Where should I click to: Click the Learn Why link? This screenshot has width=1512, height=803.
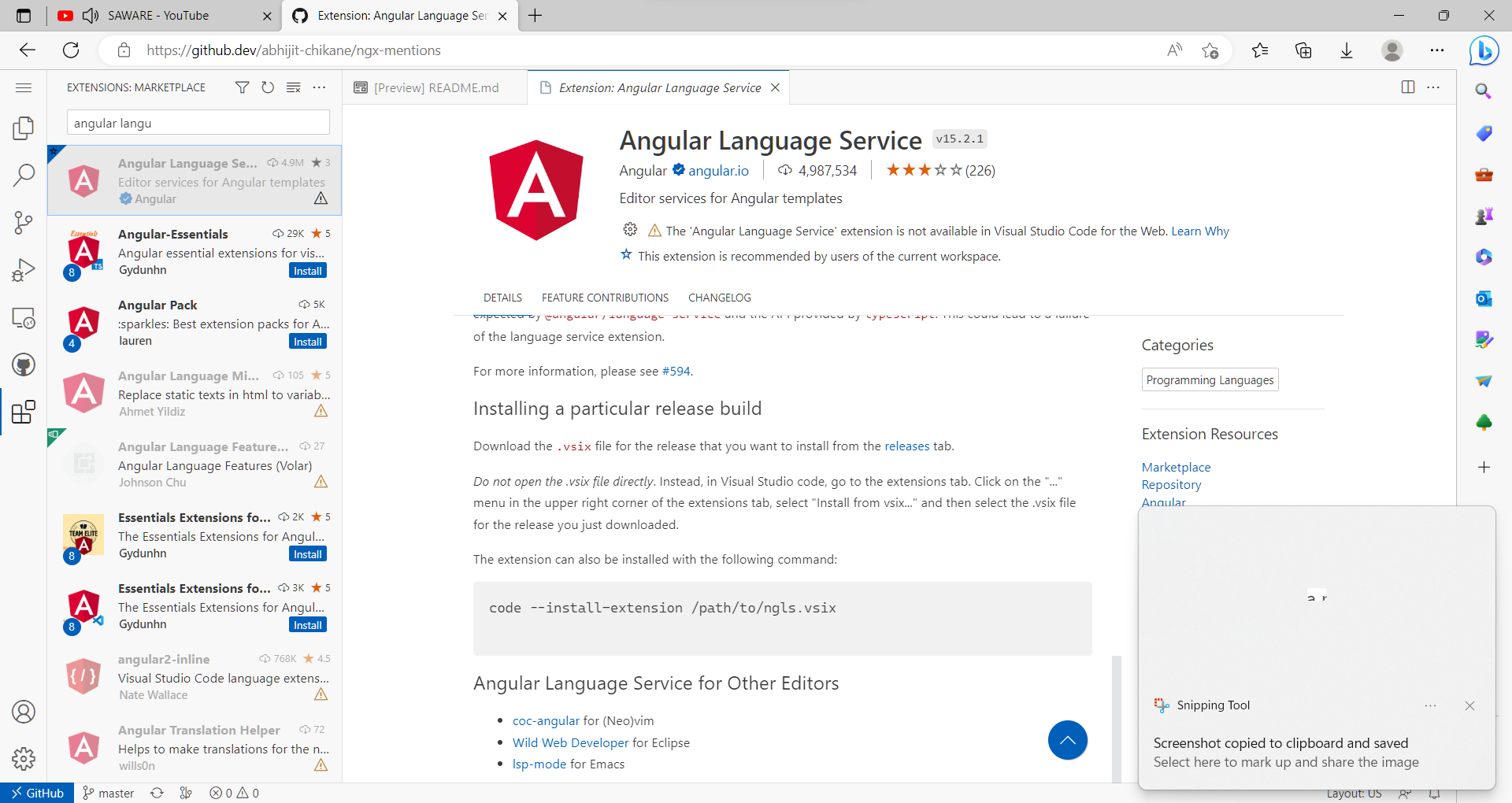pos(1200,231)
